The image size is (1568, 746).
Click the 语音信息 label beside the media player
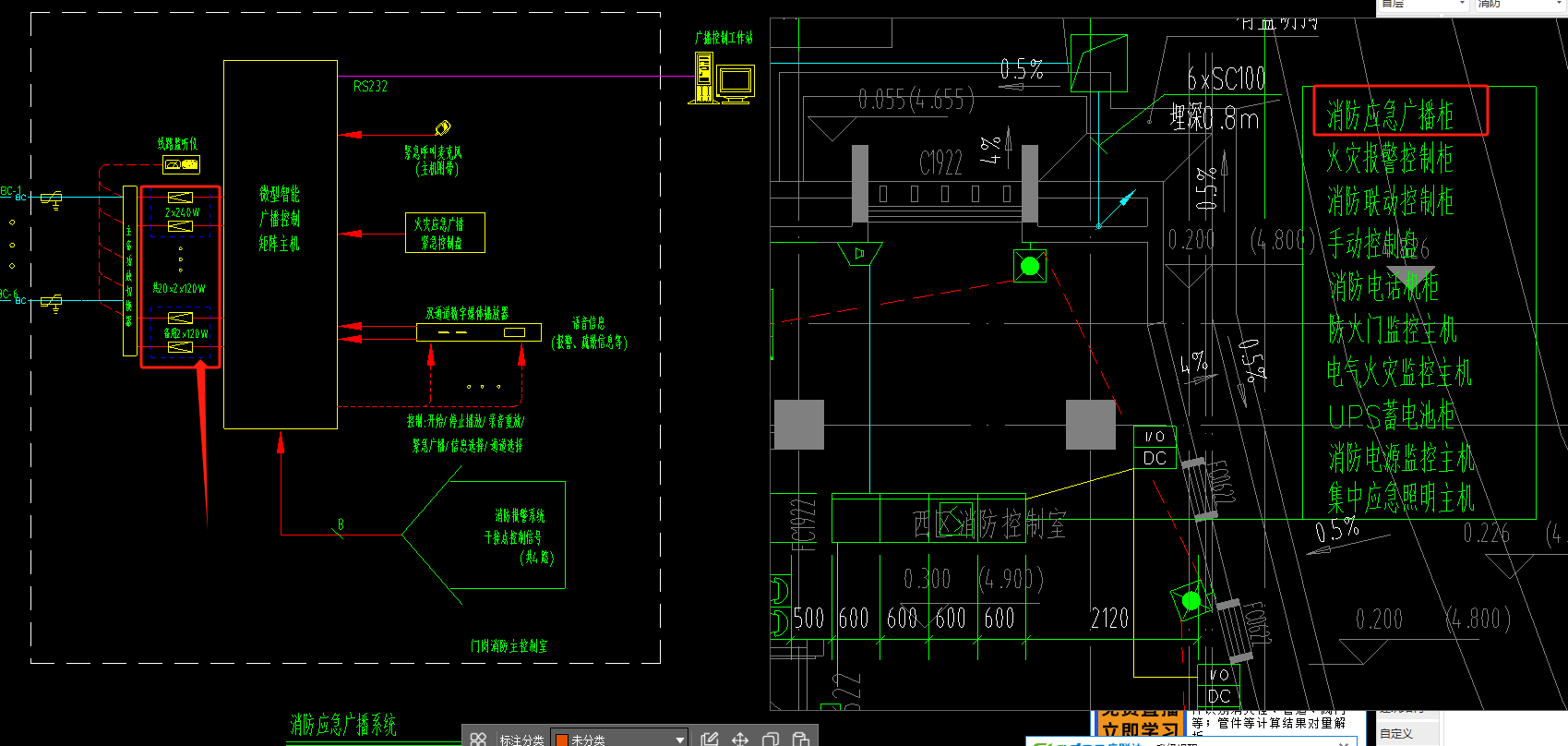pyautogui.click(x=588, y=323)
